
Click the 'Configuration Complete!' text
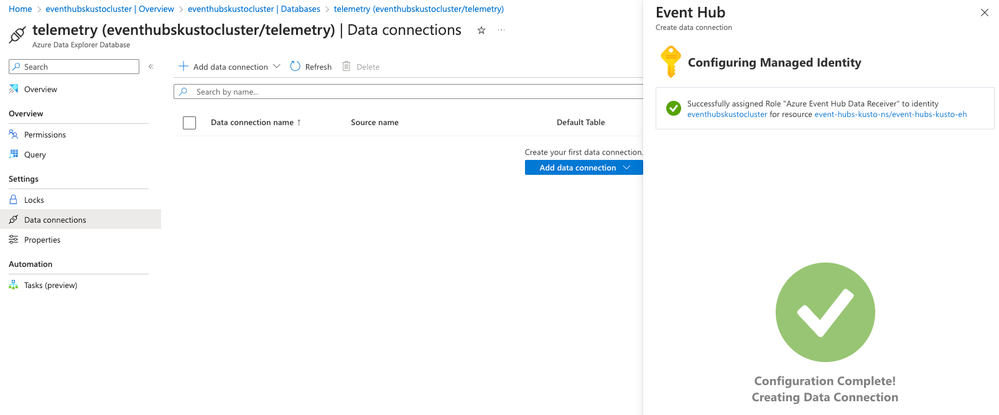[824, 381]
